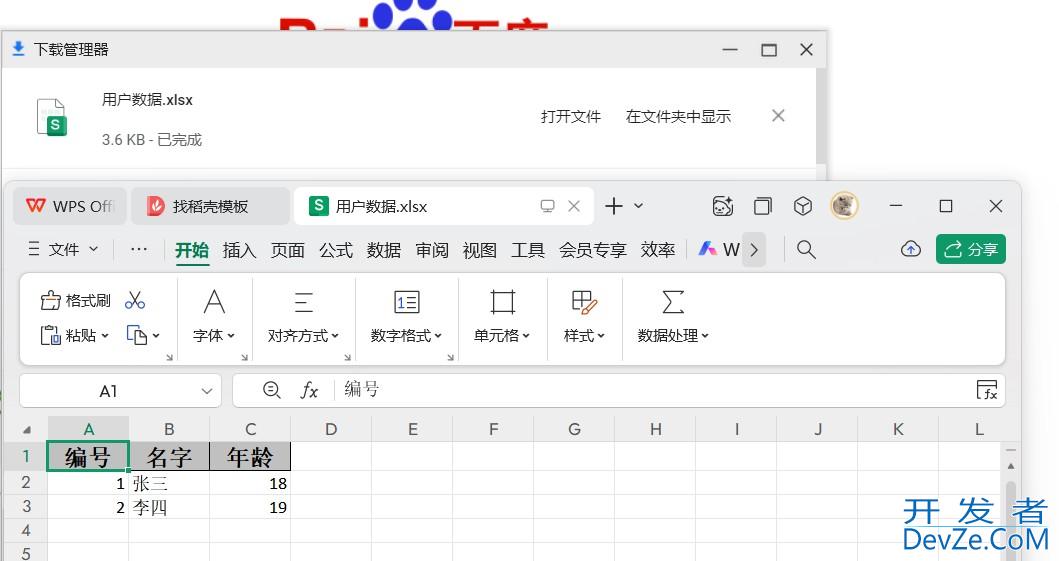Open the 公式 ribbon tab

pos(336,250)
